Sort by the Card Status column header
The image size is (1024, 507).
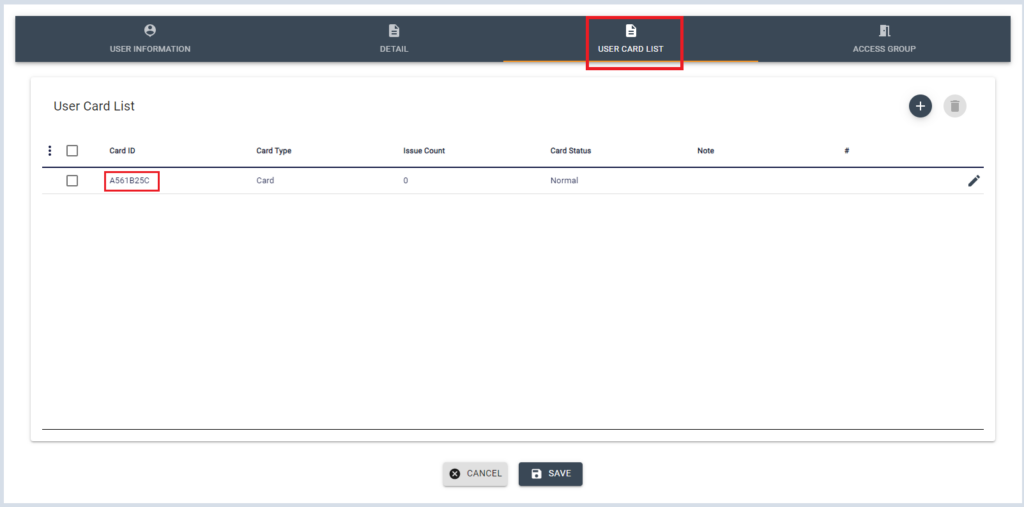click(x=571, y=151)
